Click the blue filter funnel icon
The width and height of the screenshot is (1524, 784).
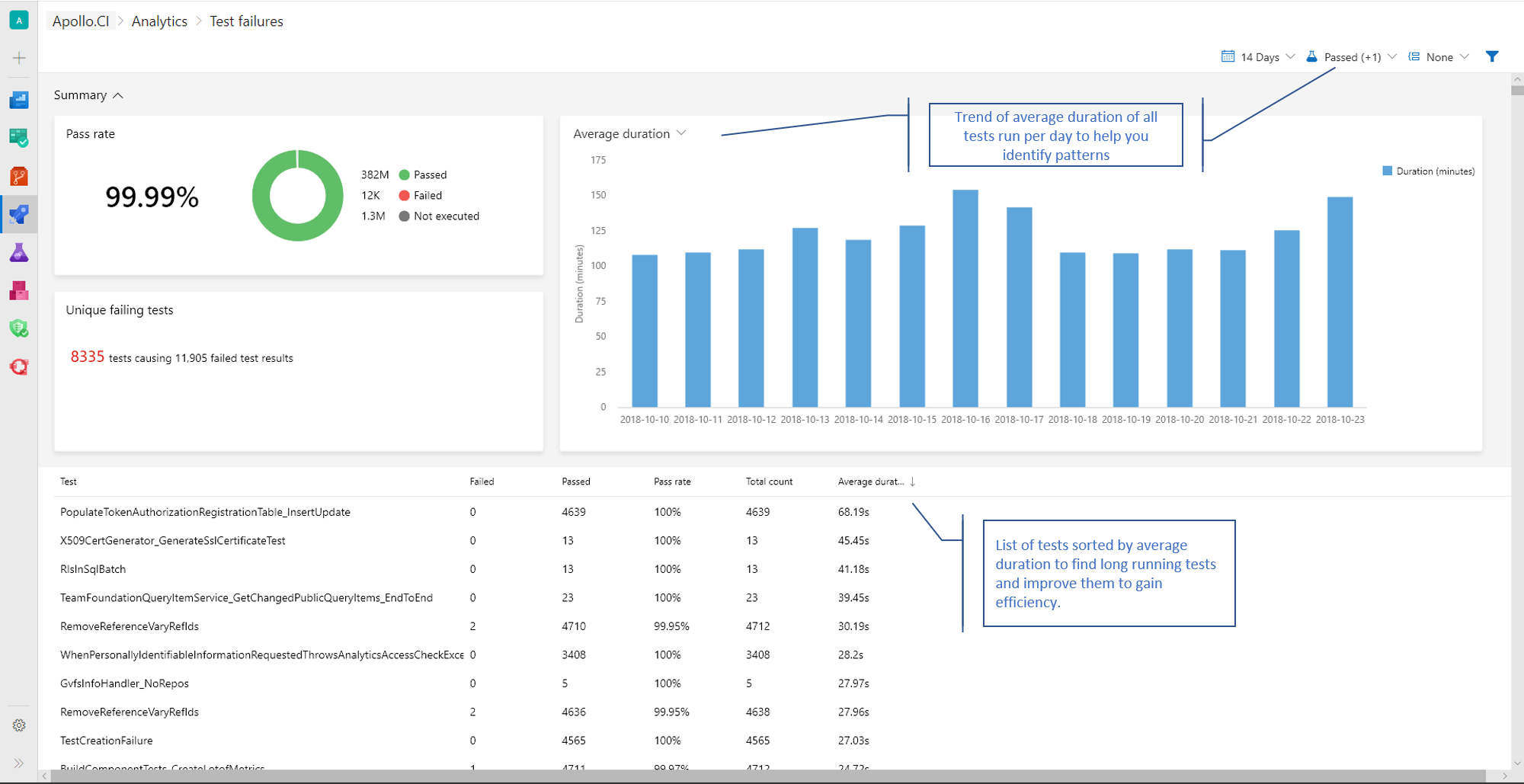click(x=1492, y=57)
